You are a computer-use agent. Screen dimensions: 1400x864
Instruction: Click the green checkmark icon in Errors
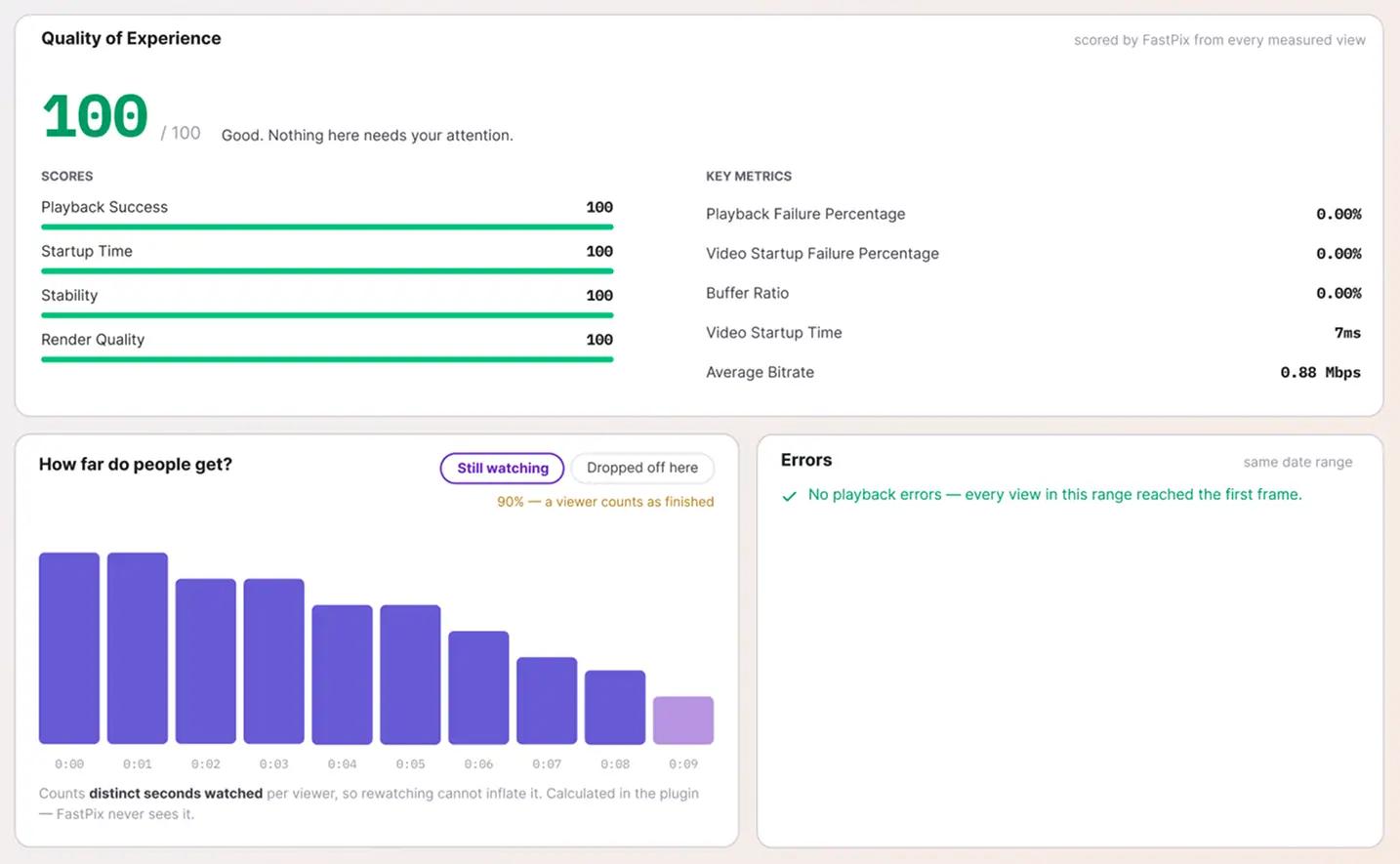tap(789, 496)
